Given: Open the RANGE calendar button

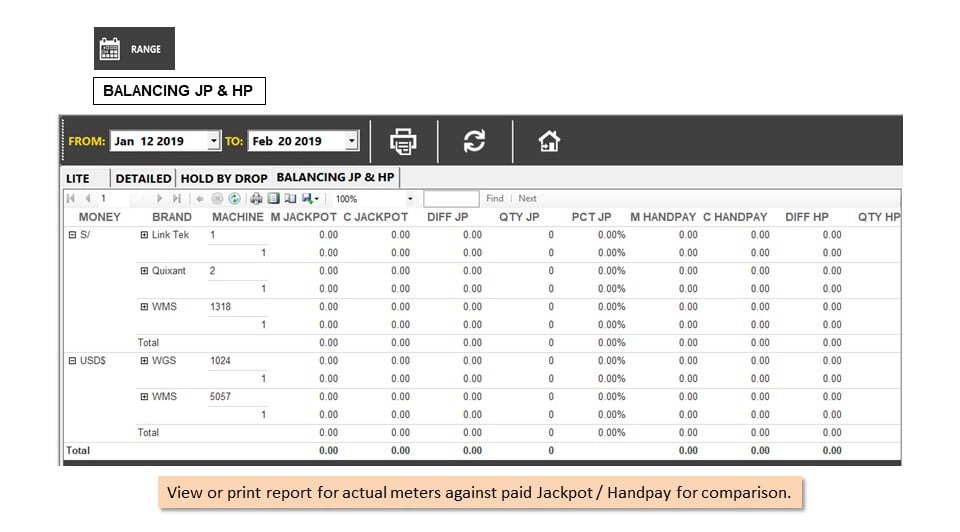Looking at the screenshot, I should [x=134, y=48].
